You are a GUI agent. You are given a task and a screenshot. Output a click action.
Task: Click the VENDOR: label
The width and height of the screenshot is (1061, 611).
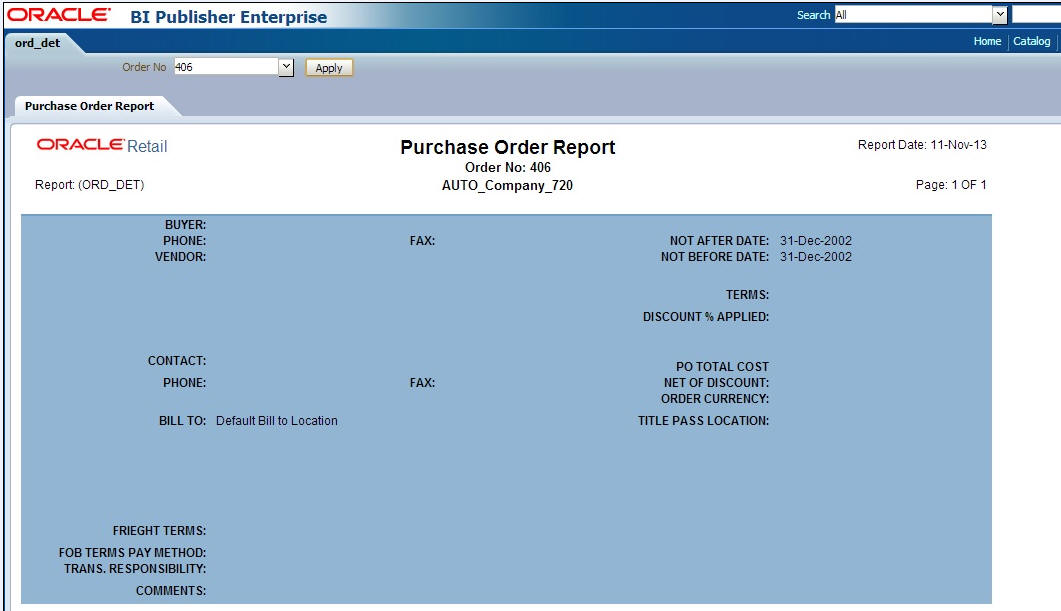pyautogui.click(x=181, y=257)
